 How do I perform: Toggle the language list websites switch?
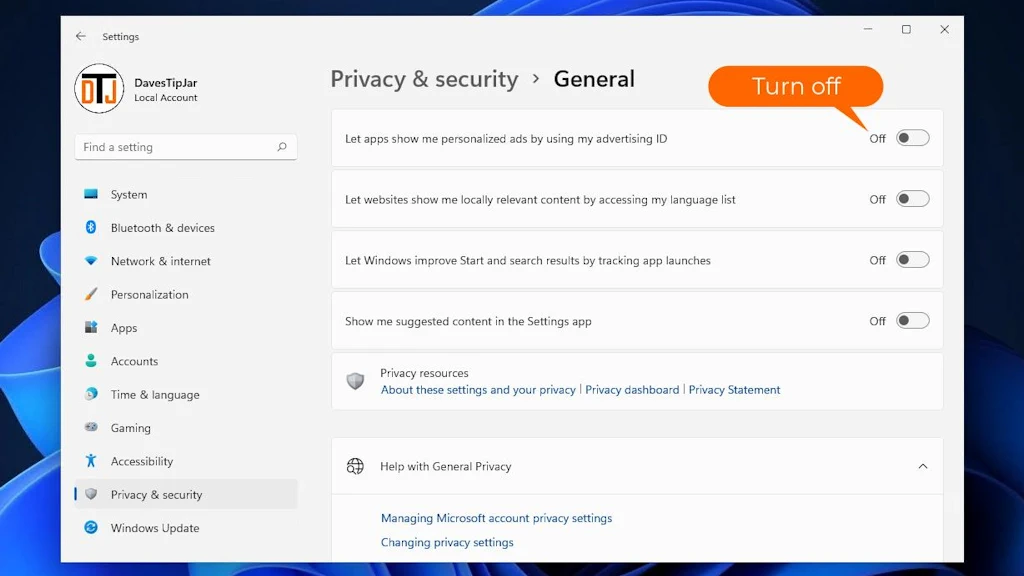[x=912, y=199]
